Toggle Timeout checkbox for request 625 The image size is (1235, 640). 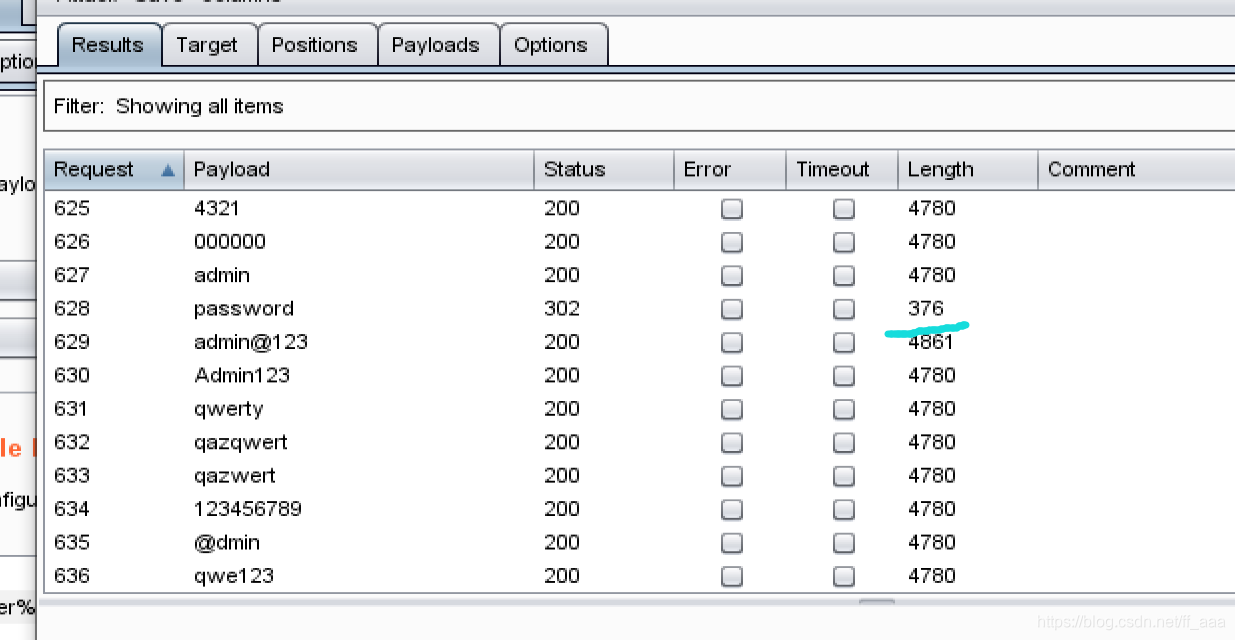pyautogui.click(x=844, y=209)
